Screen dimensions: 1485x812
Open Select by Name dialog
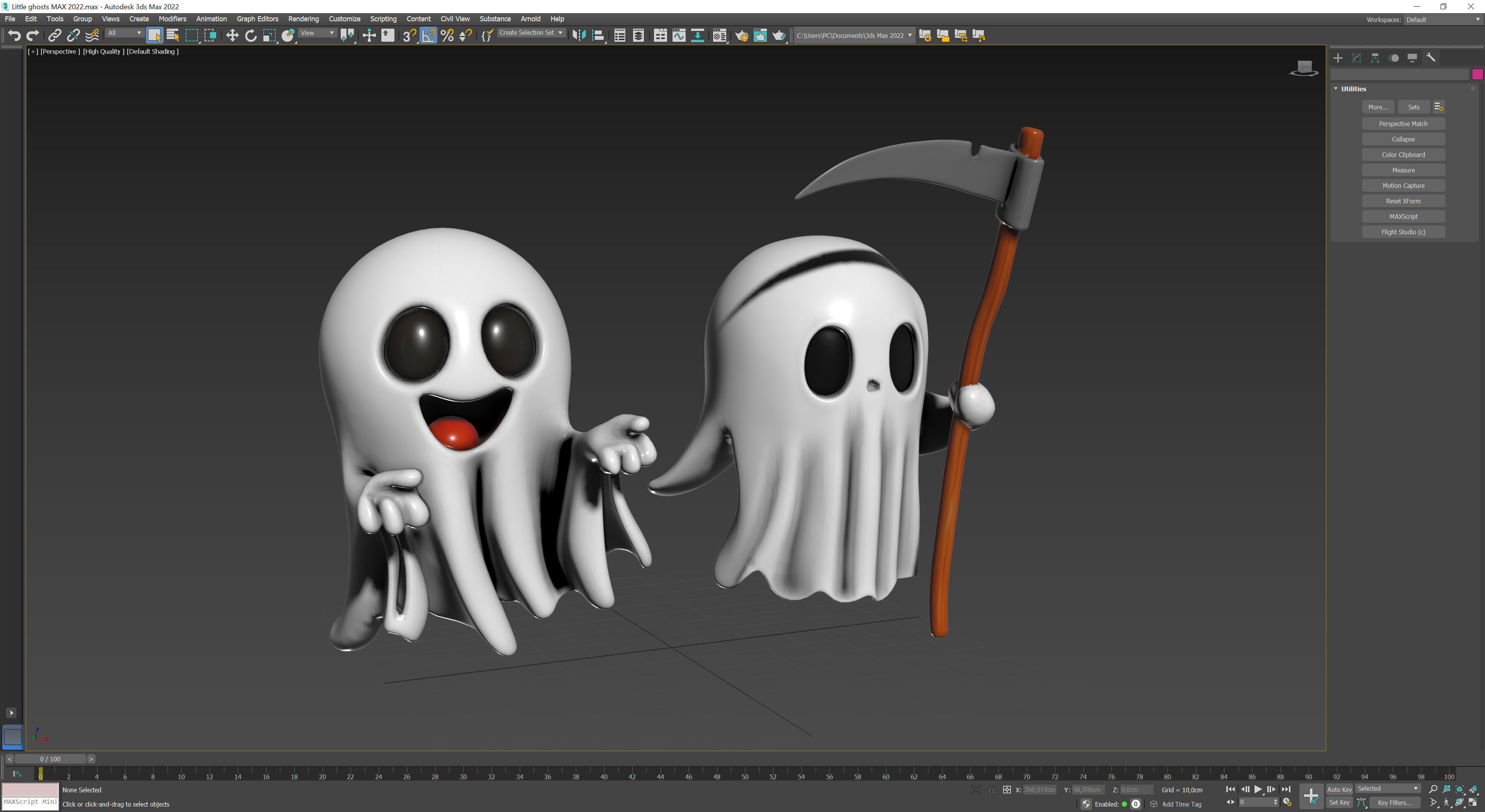pyautogui.click(x=173, y=36)
